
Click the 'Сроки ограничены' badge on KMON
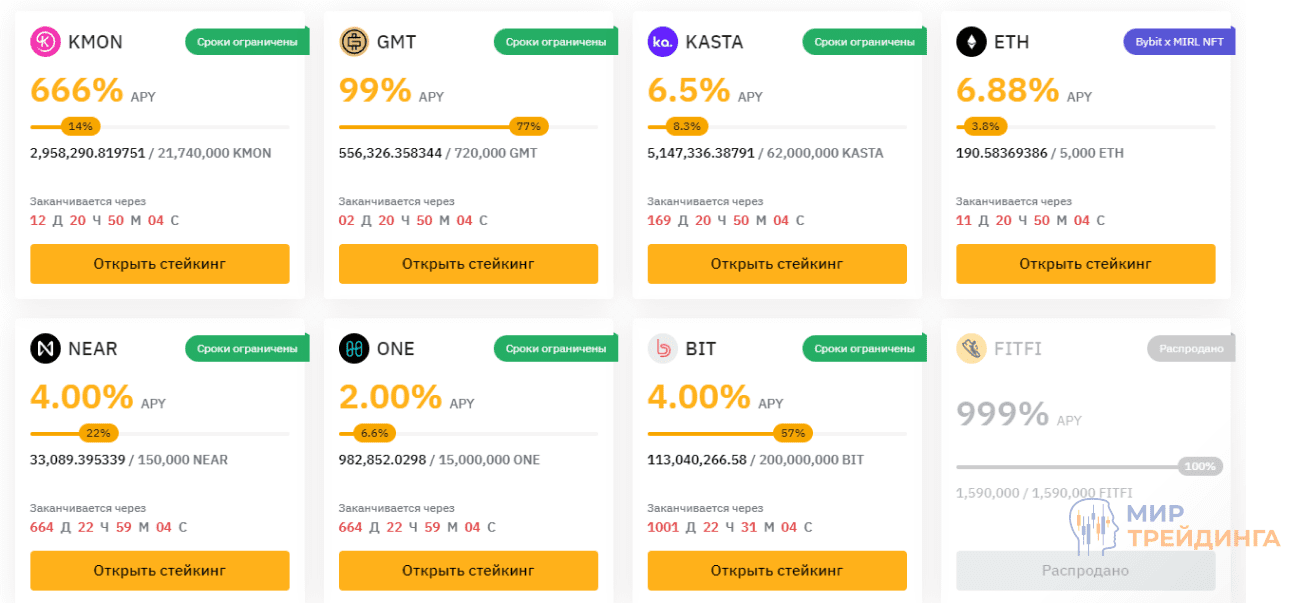pyautogui.click(x=247, y=42)
